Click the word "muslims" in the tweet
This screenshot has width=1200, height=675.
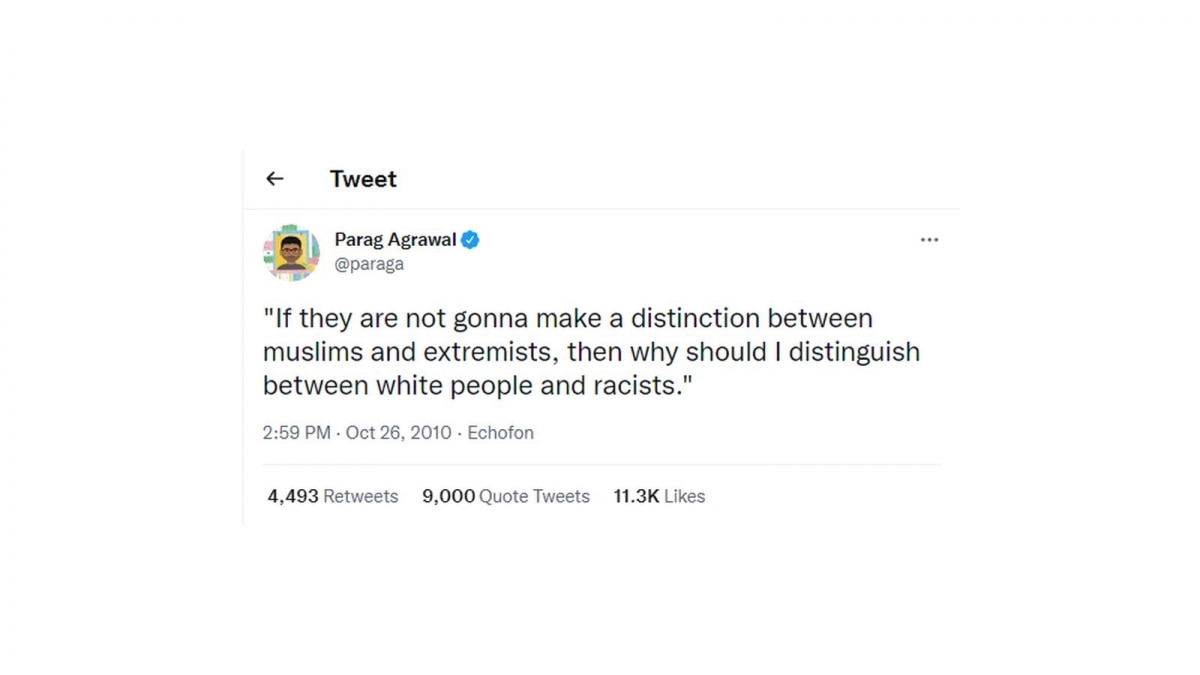click(x=312, y=352)
